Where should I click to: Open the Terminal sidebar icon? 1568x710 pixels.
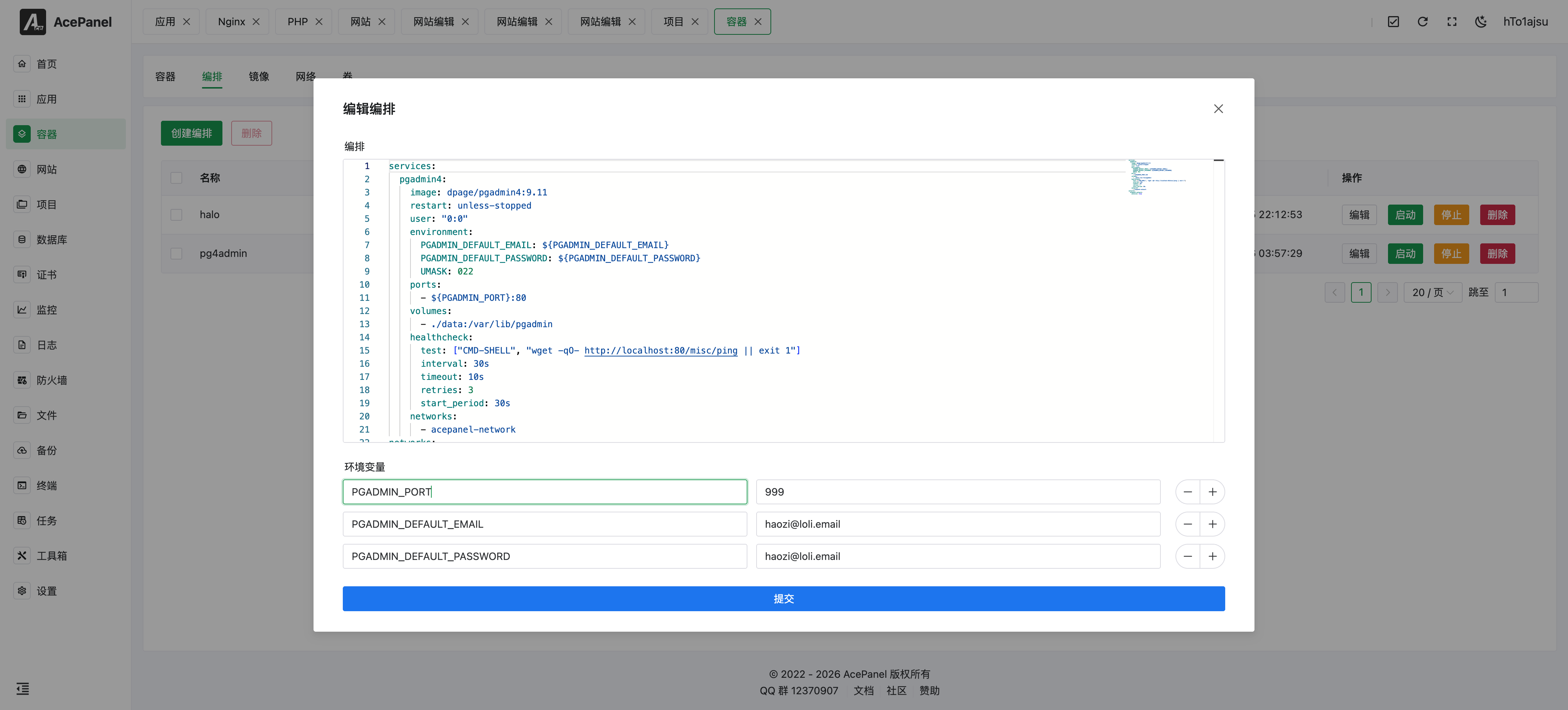point(22,485)
